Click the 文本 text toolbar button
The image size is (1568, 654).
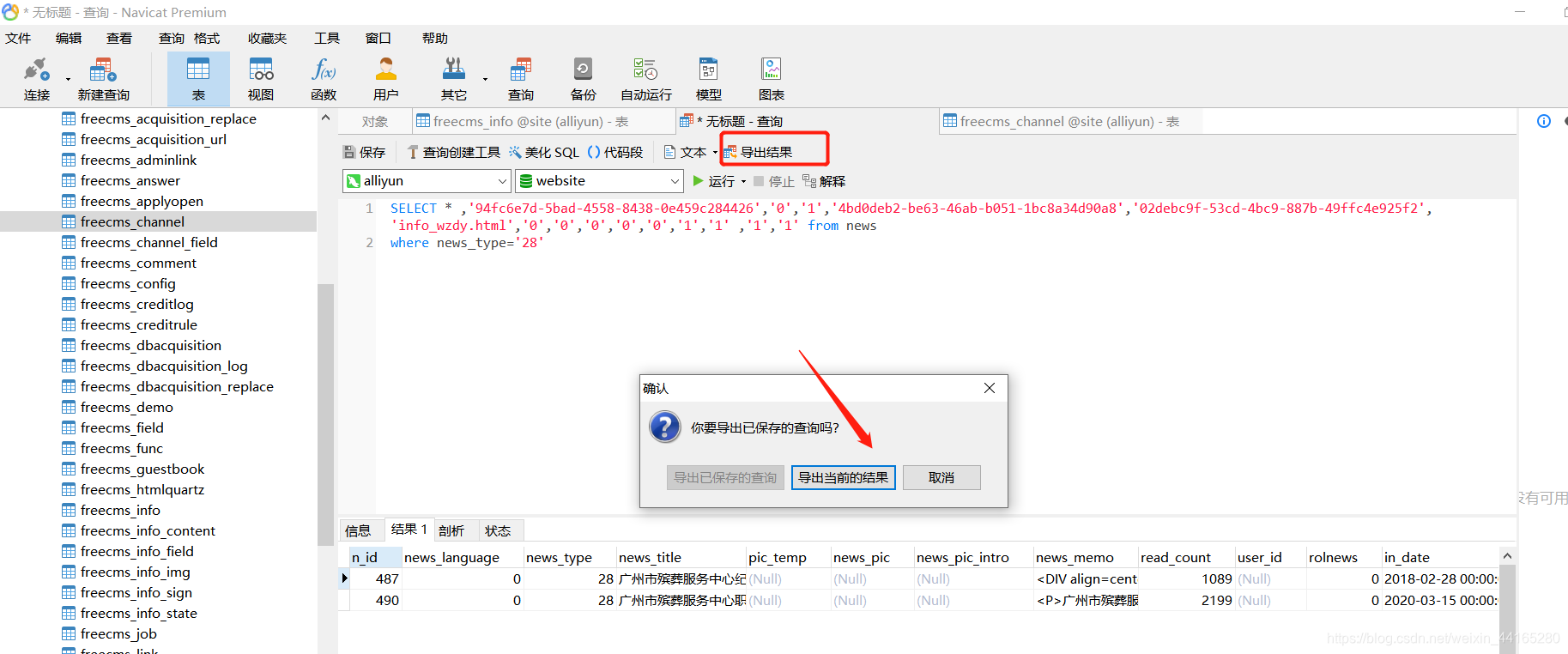point(685,152)
